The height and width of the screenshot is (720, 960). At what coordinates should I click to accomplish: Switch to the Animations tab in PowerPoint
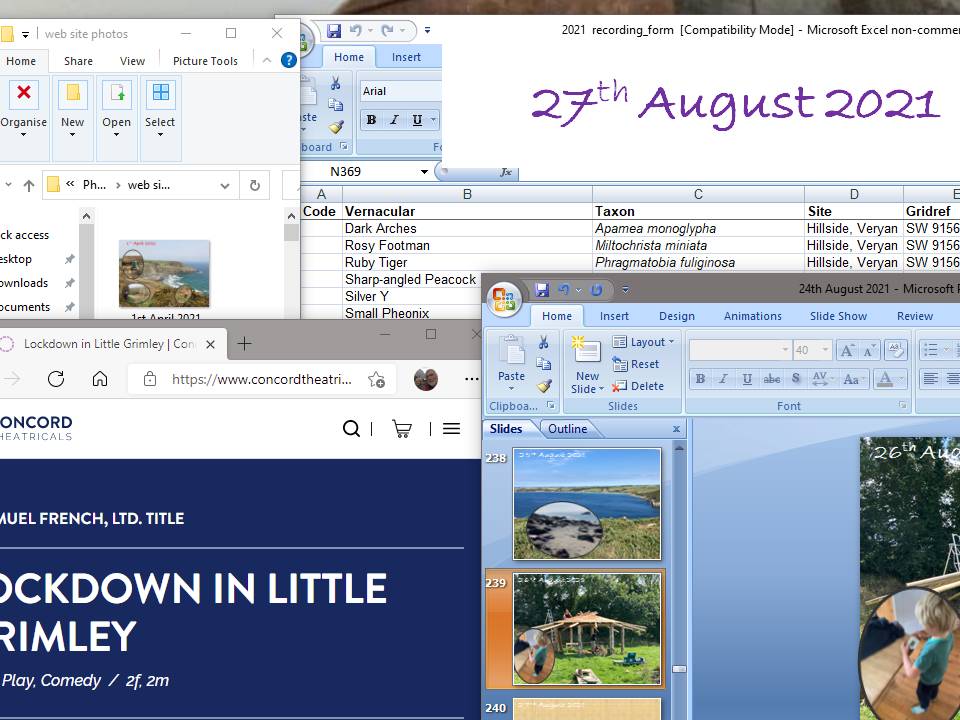coord(752,316)
